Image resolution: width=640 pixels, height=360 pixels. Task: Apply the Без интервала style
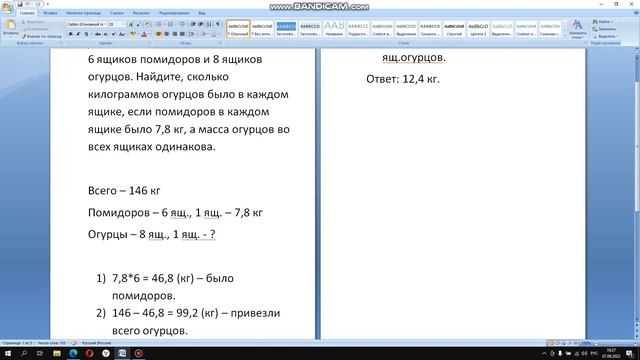point(262,29)
